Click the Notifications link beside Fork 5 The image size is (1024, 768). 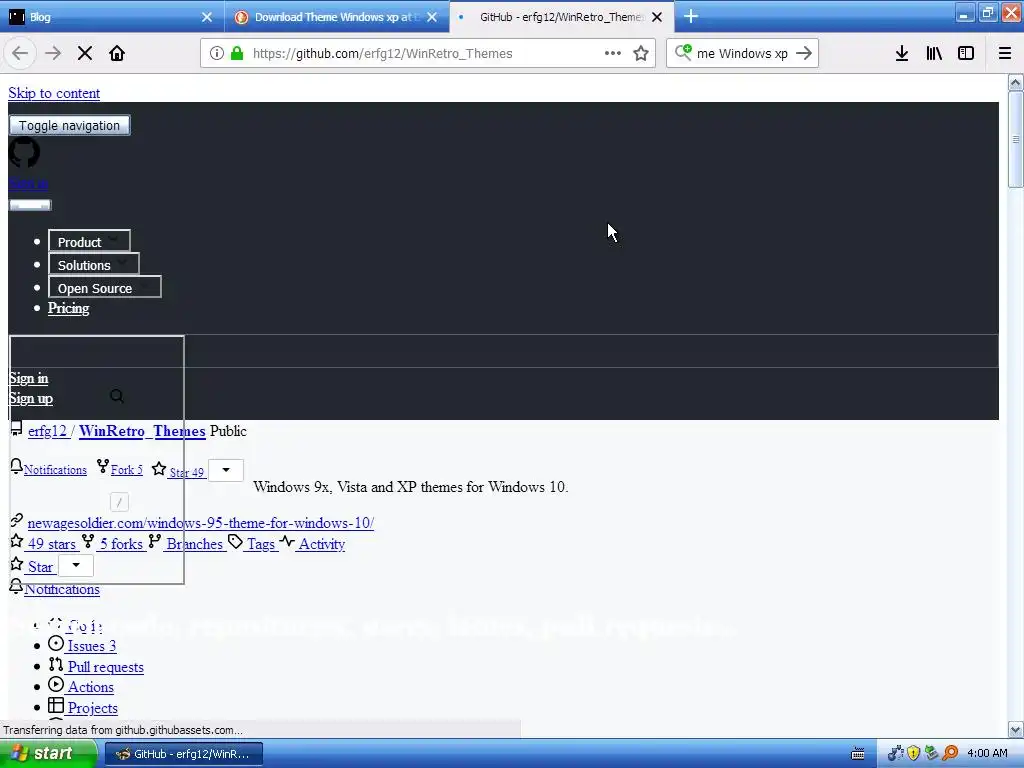click(55, 470)
